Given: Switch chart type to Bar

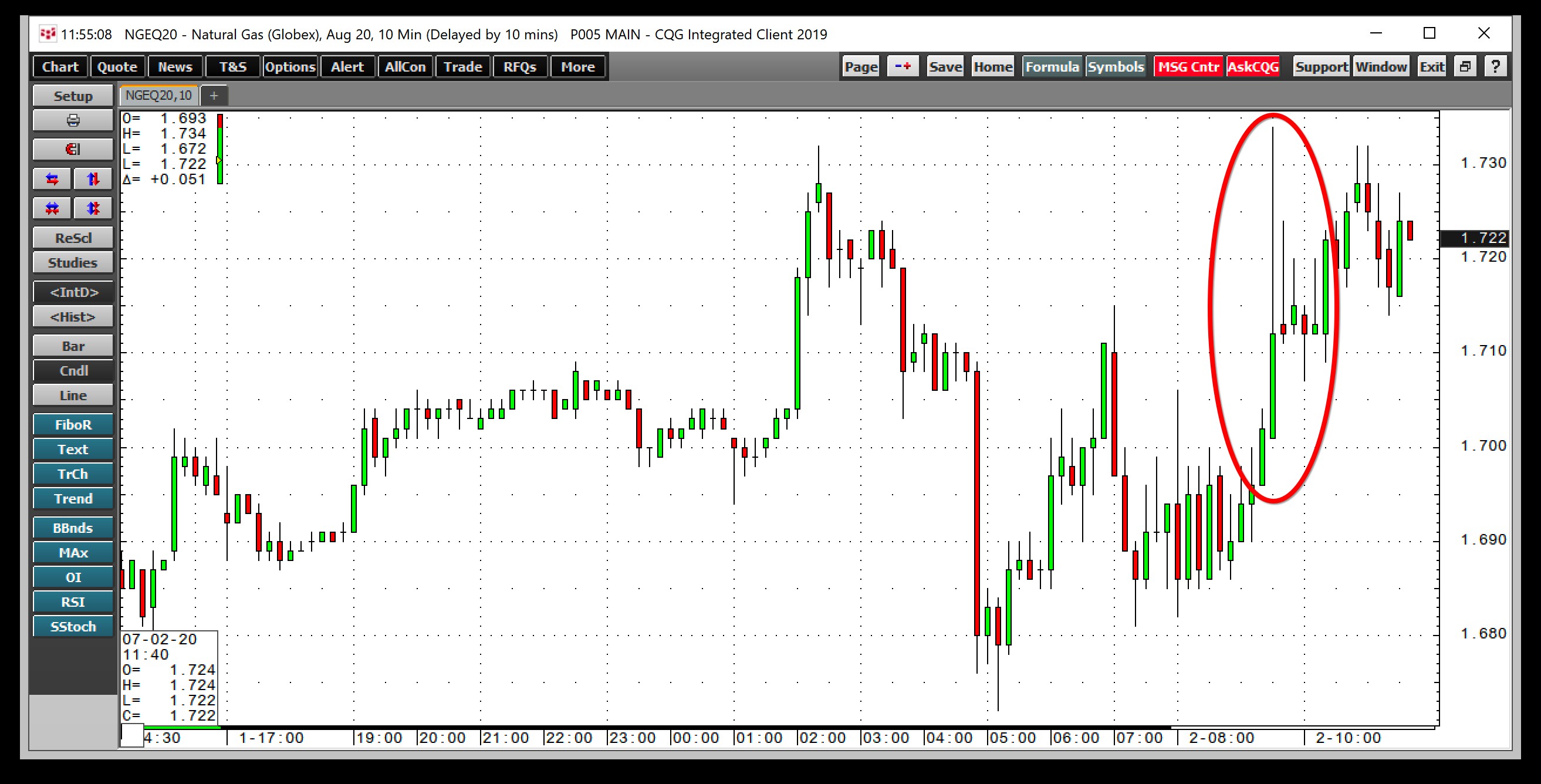Looking at the screenshot, I should pos(73,346).
